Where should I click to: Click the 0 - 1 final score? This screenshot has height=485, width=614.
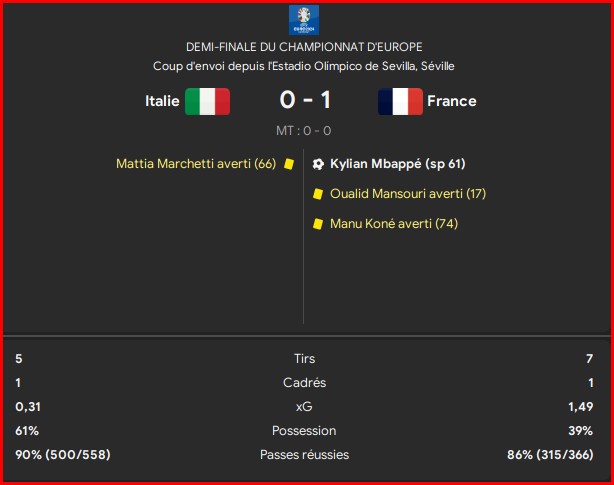tap(305, 100)
